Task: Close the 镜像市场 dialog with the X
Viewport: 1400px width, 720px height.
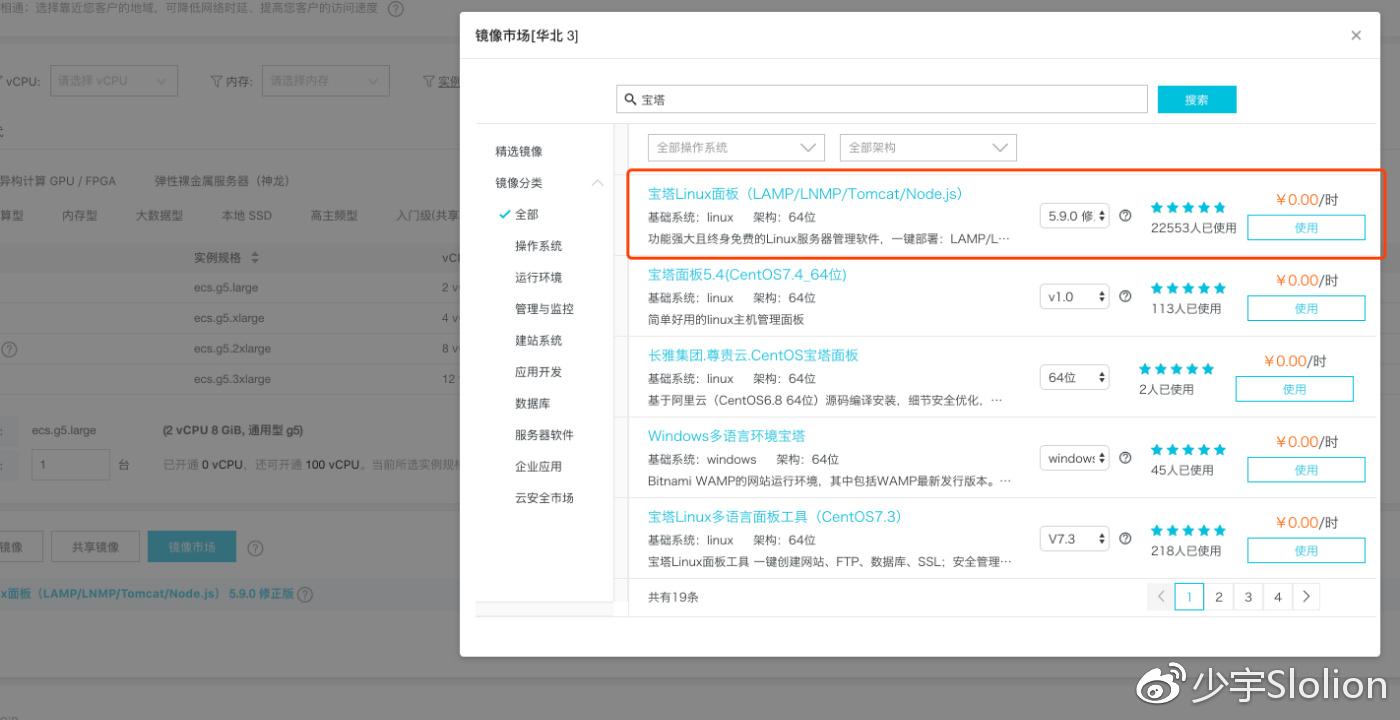Action: click(x=1356, y=35)
